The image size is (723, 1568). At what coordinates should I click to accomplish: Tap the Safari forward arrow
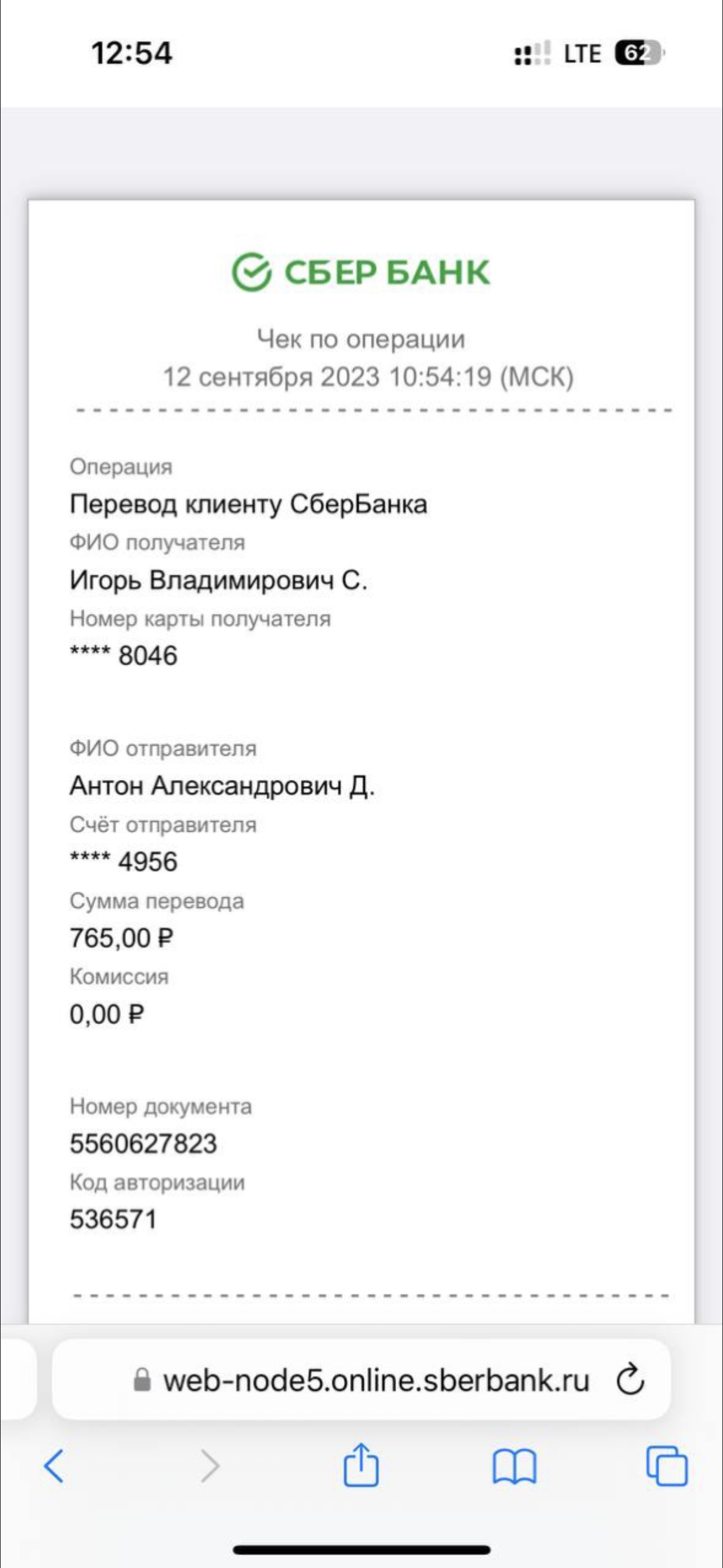tap(210, 1466)
